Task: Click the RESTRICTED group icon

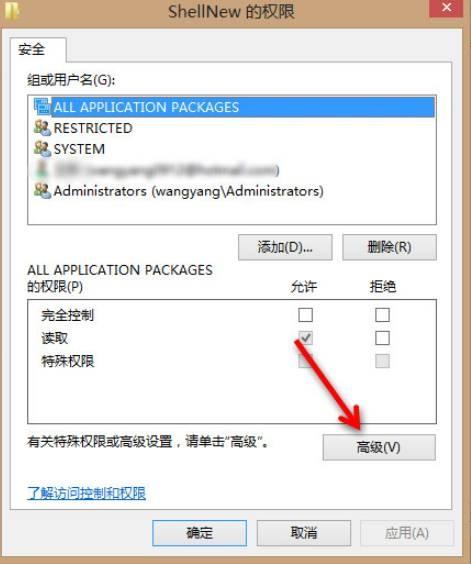Action: point(42,128)
